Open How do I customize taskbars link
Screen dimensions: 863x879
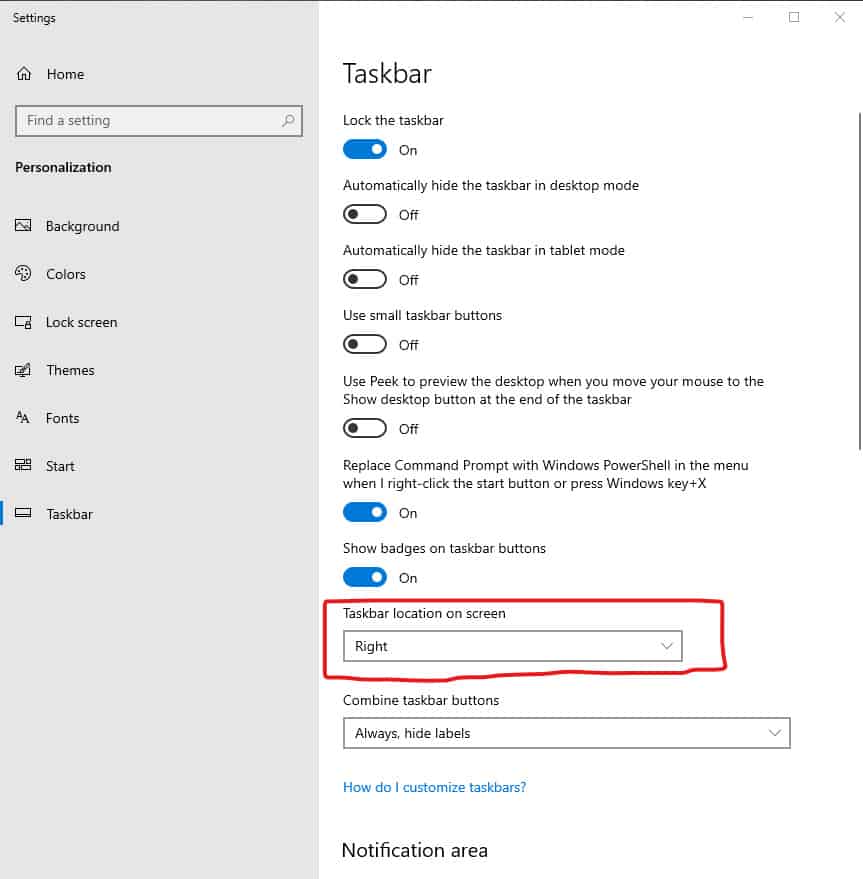tap(435, 787)
